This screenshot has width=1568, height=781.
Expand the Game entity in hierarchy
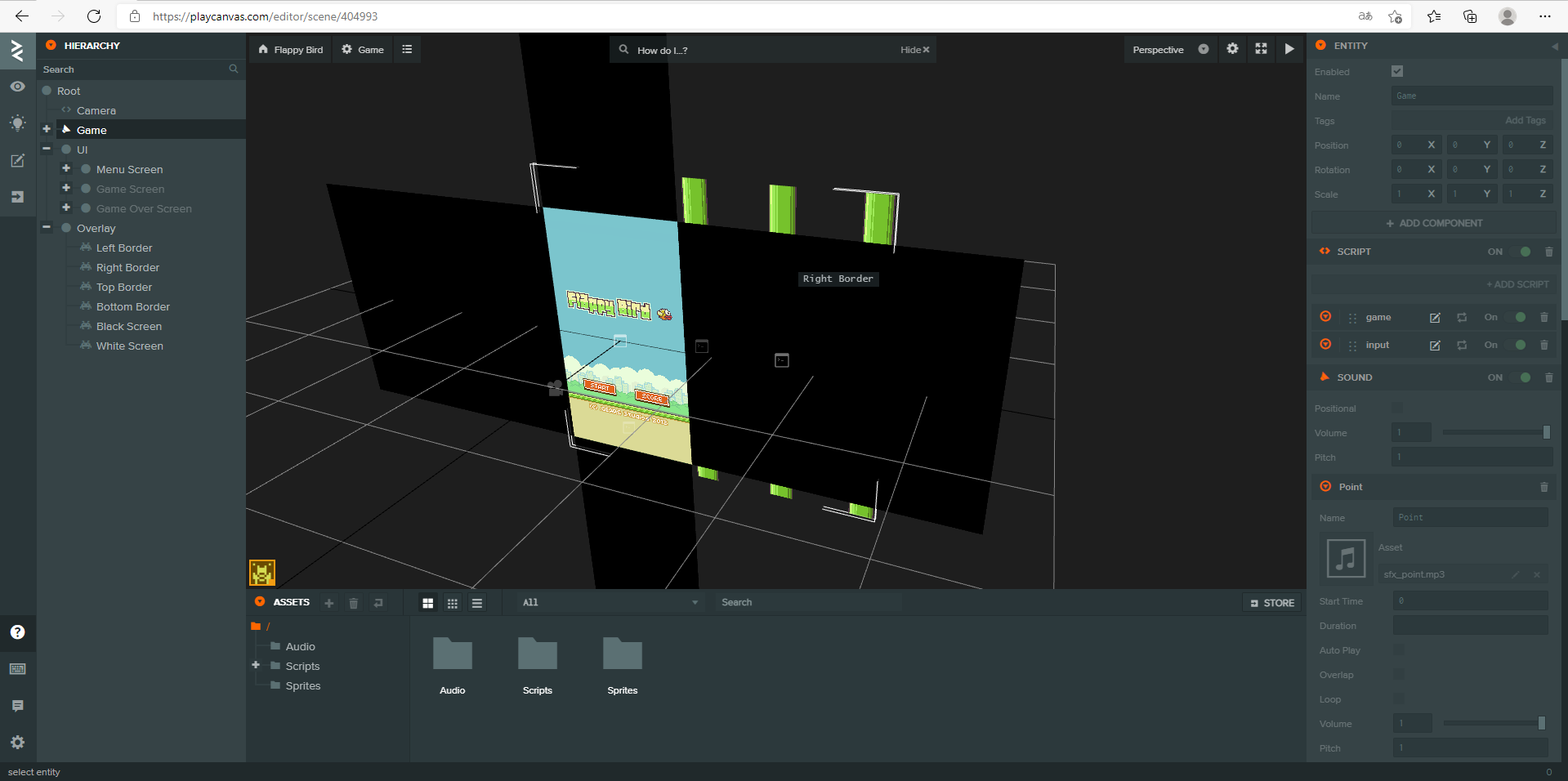47,129
